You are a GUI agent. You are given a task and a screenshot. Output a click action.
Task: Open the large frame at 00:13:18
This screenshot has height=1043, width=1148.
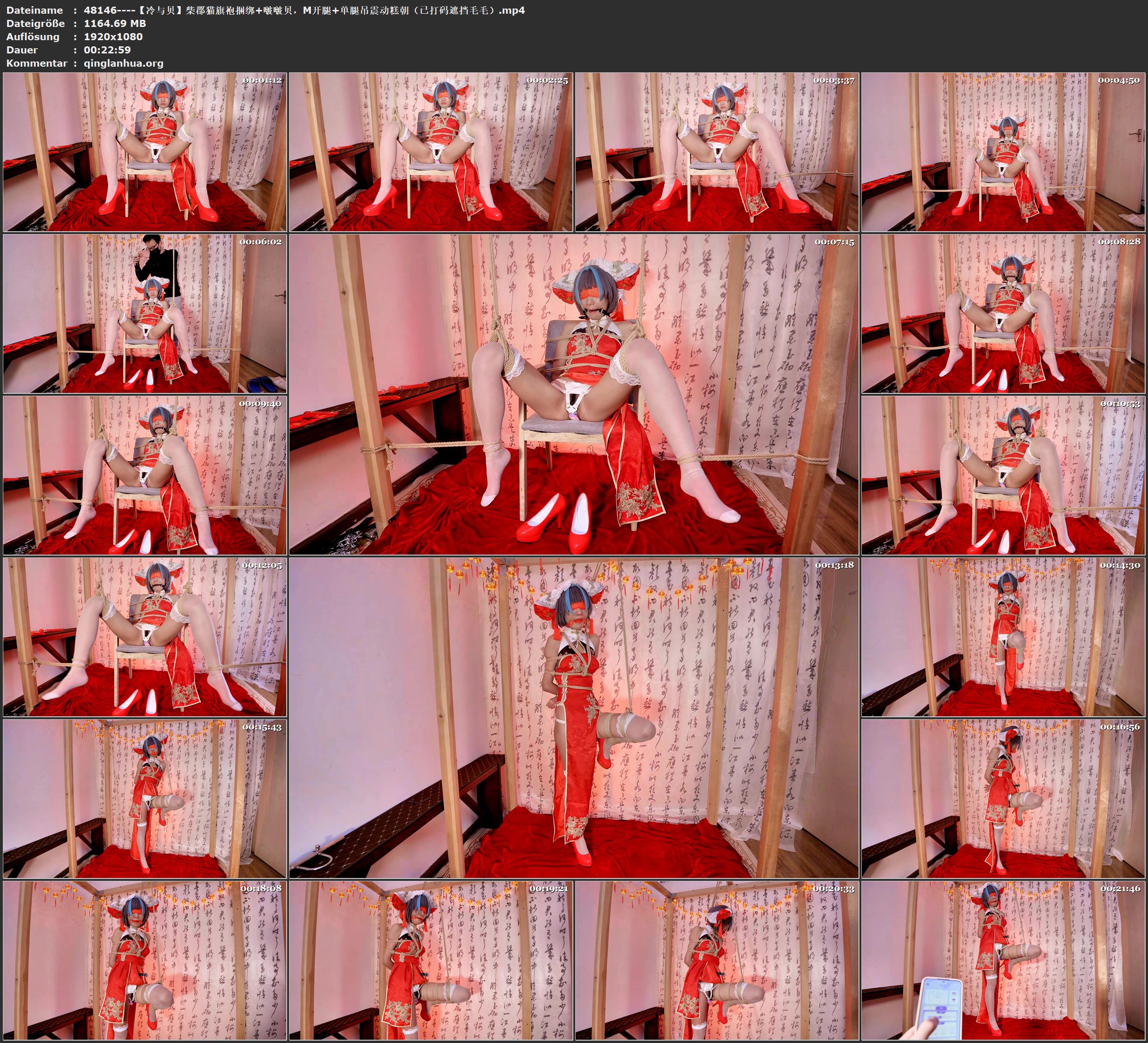click(x=573, y=717)
